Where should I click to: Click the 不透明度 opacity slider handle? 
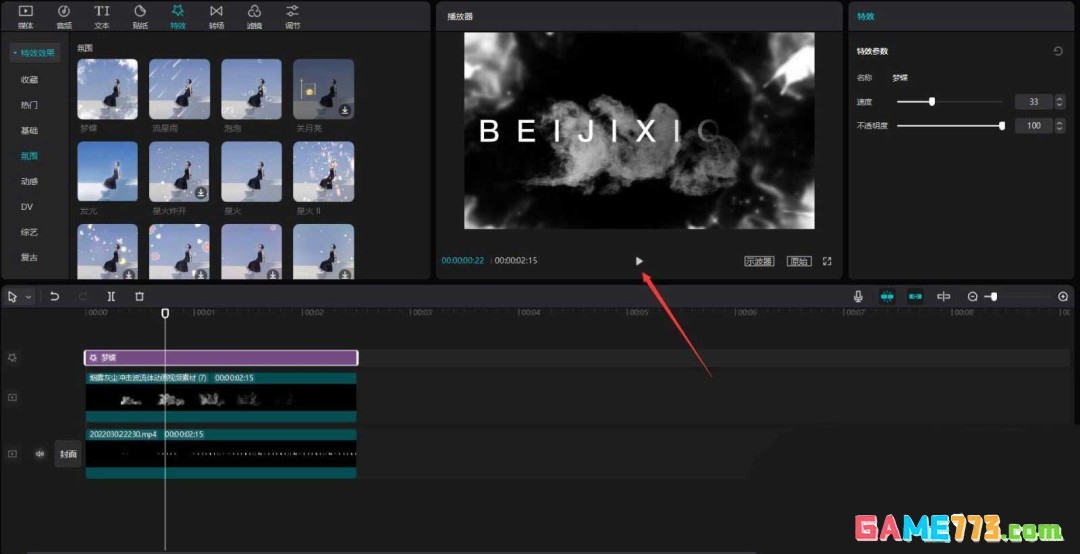point(1002,125)
